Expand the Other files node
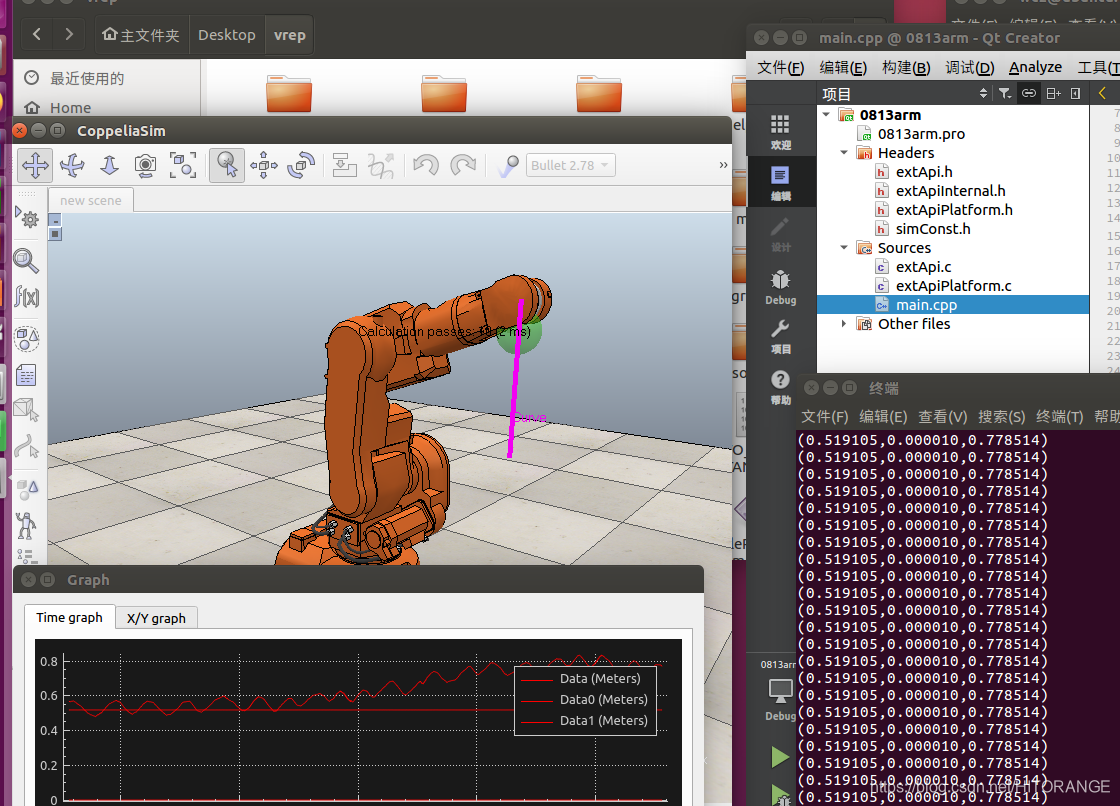The height and width of the screenshot is (806, 1120). tap(844, 324)
